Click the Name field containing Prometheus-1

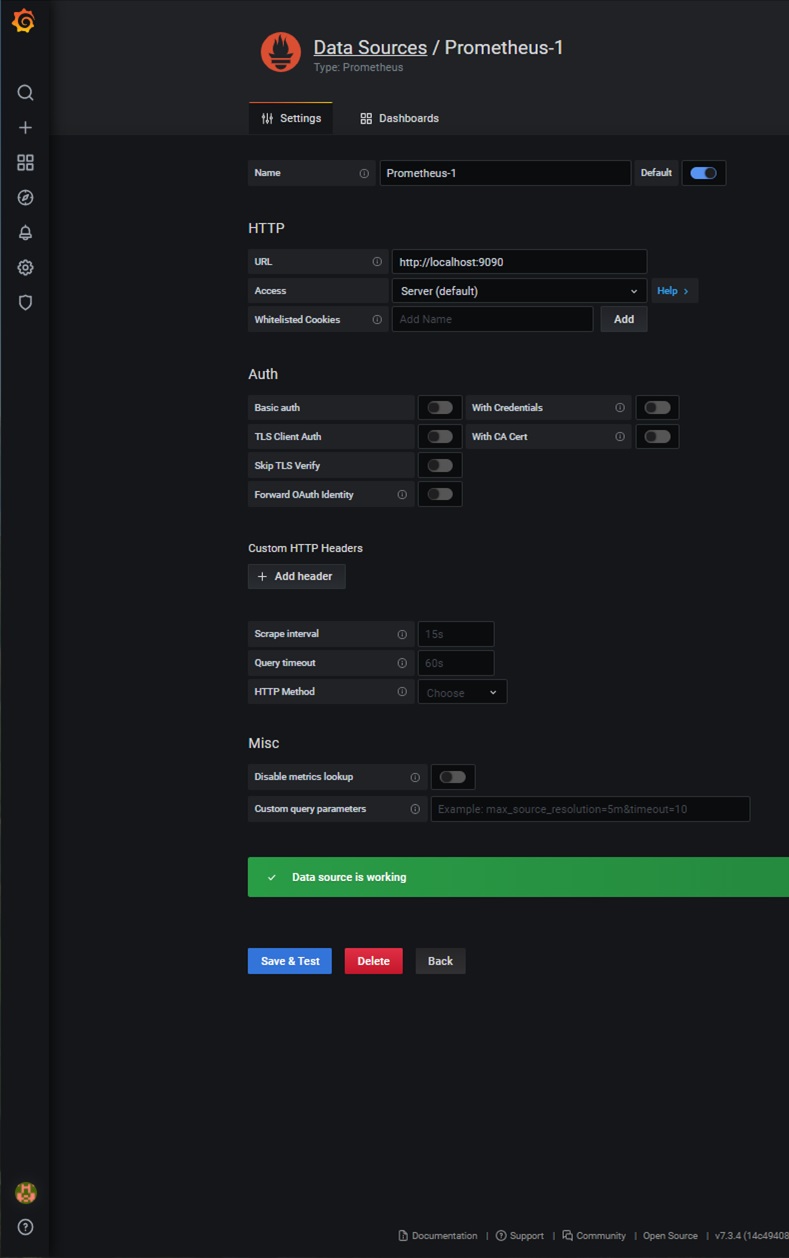coord(505,173)
